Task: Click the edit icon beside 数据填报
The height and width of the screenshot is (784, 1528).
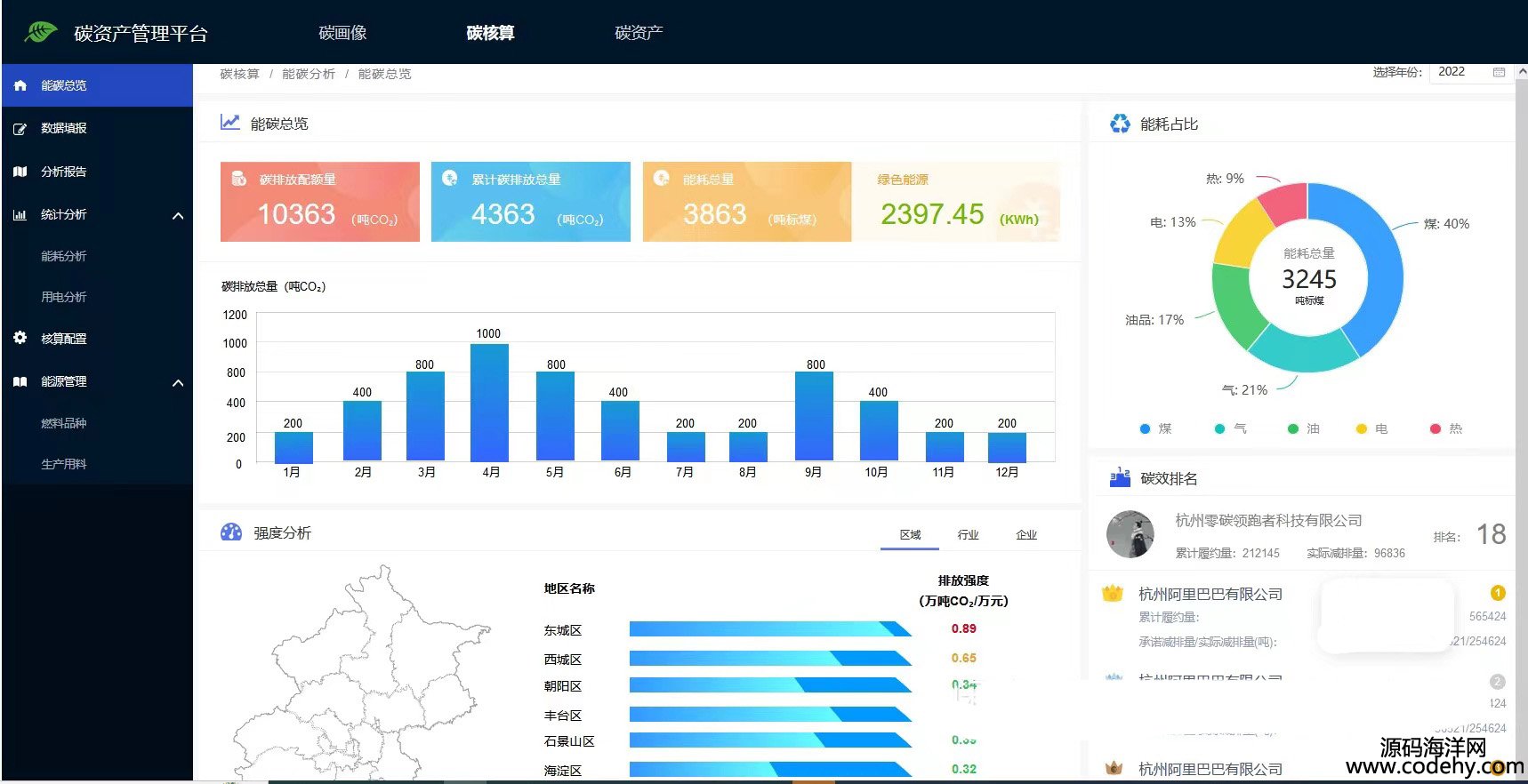Action: point(20,129)
